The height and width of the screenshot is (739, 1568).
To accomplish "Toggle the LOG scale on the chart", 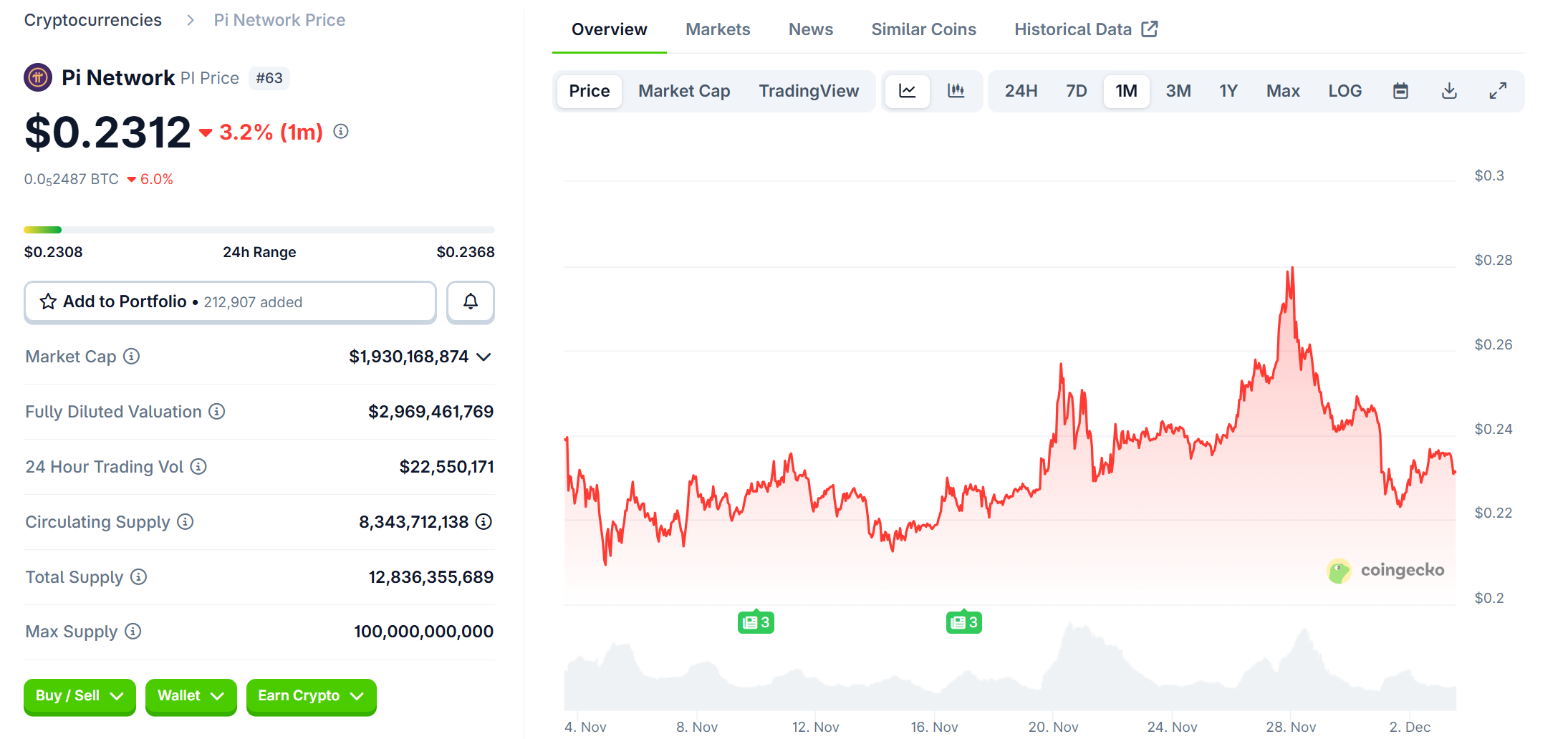I will click(1345, 91).
